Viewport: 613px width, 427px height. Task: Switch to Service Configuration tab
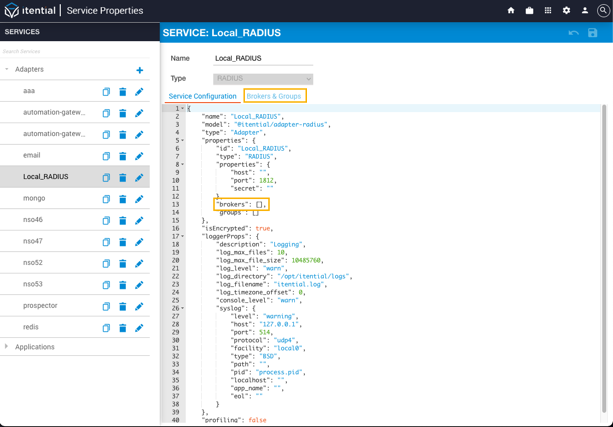coord(203,96)
